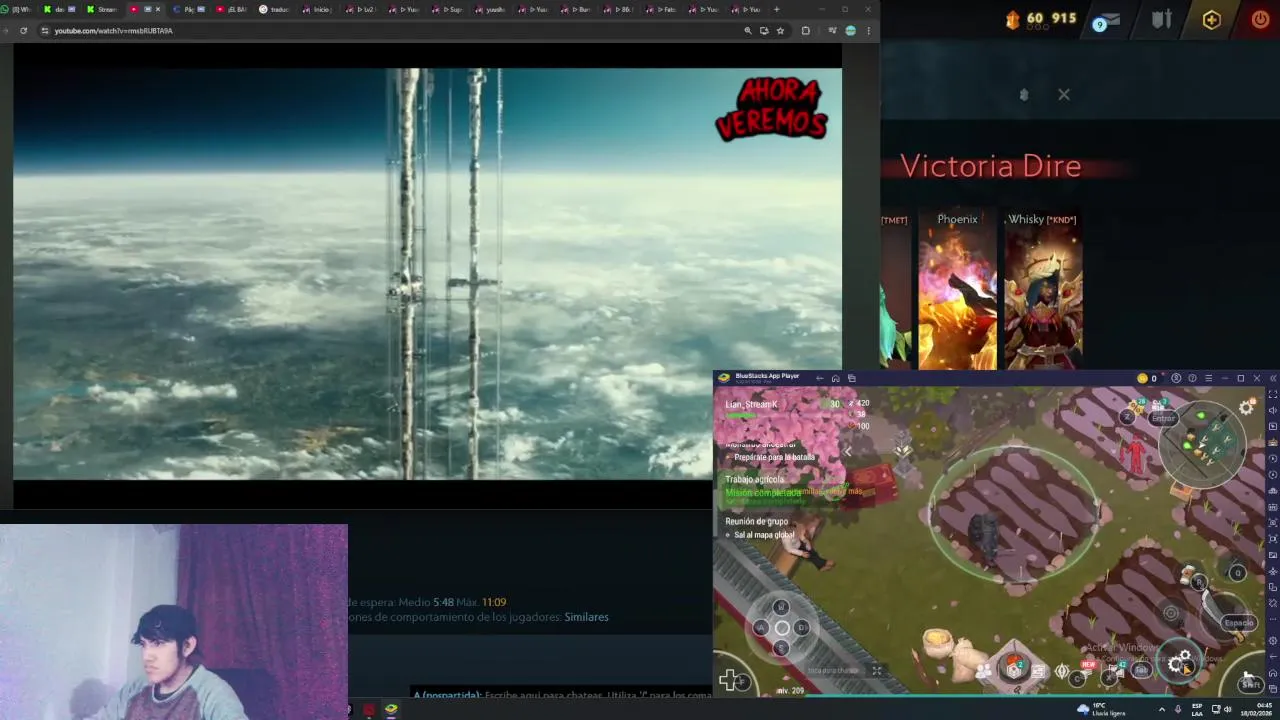Click the Android back arrow in the BlueStacks sidebar

click(1272, 657)
